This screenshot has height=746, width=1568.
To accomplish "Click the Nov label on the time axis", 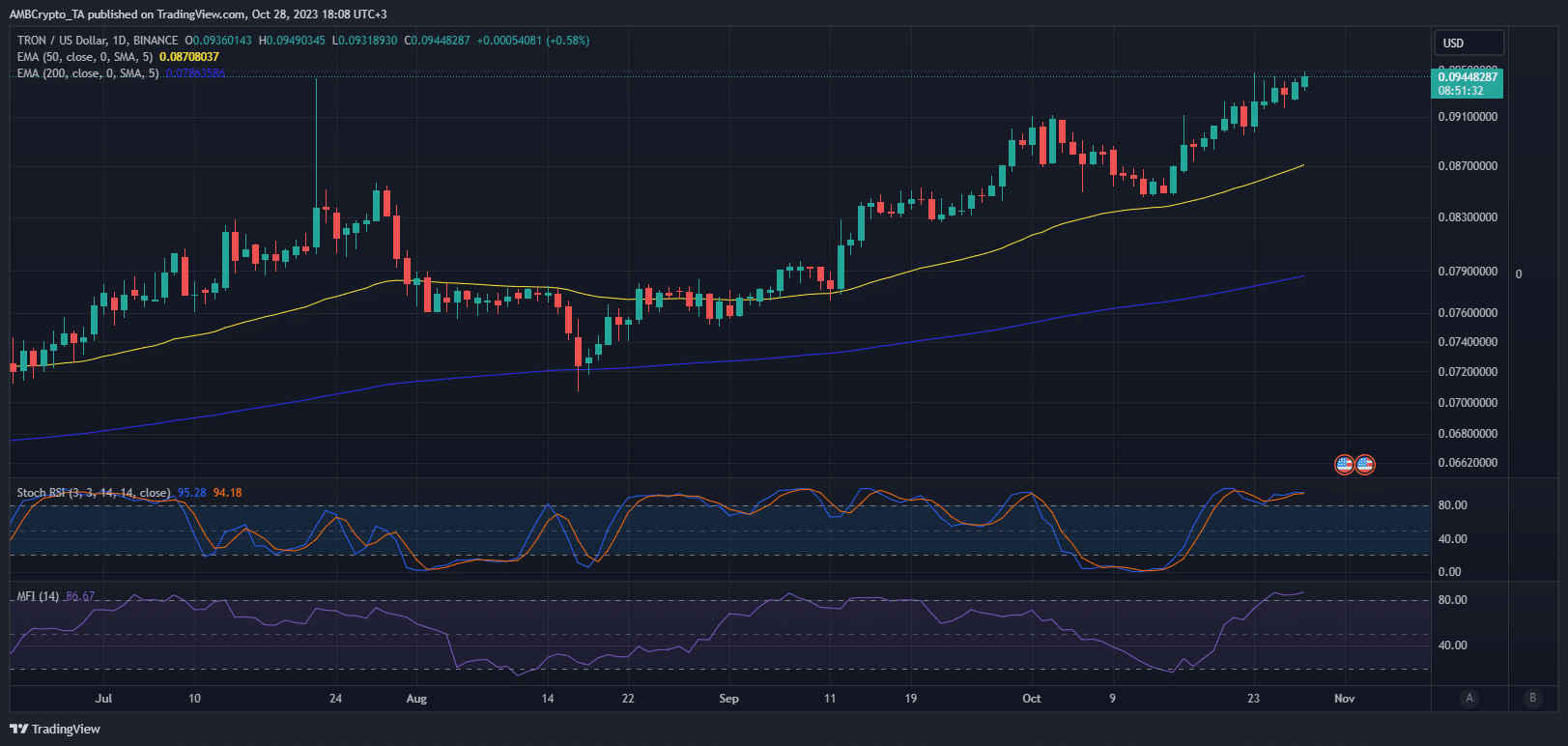I will (1345, 699).
